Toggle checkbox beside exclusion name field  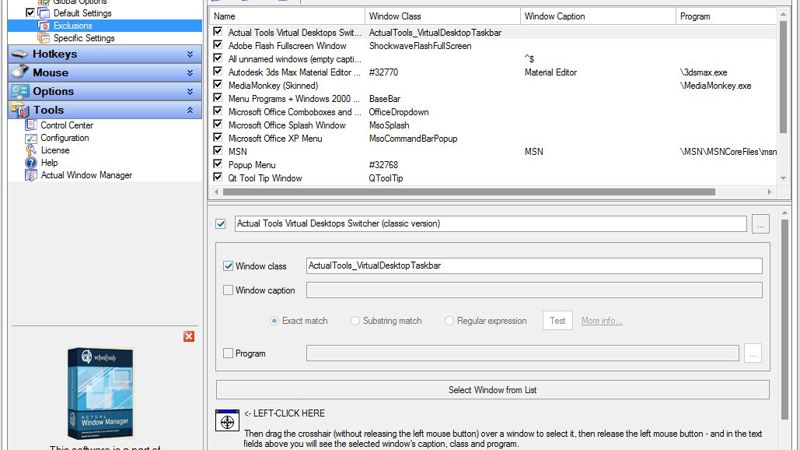point(220,223)
